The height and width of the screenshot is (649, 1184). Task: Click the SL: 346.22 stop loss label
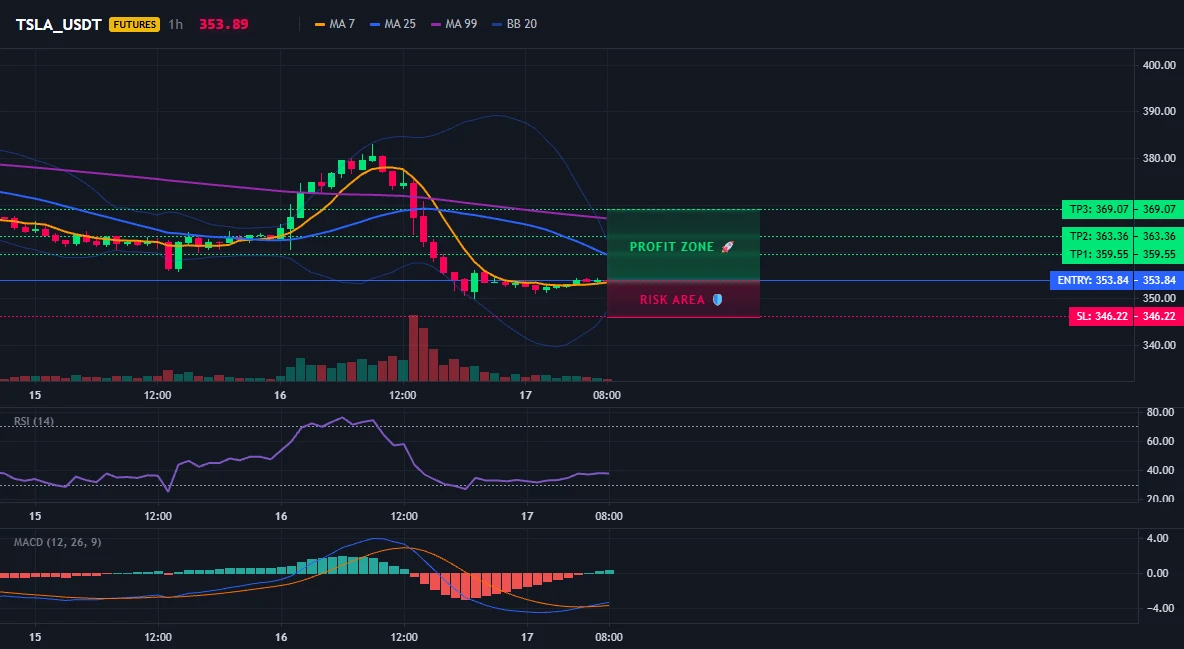tap(1102, 317)
